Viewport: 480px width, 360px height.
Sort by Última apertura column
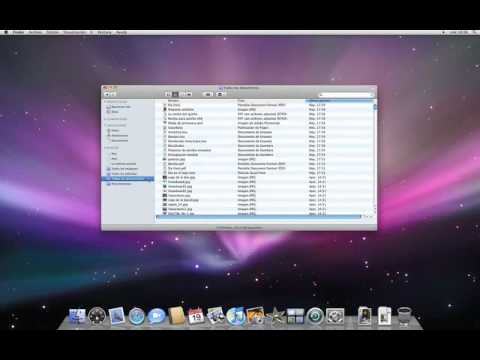point(339,101)
